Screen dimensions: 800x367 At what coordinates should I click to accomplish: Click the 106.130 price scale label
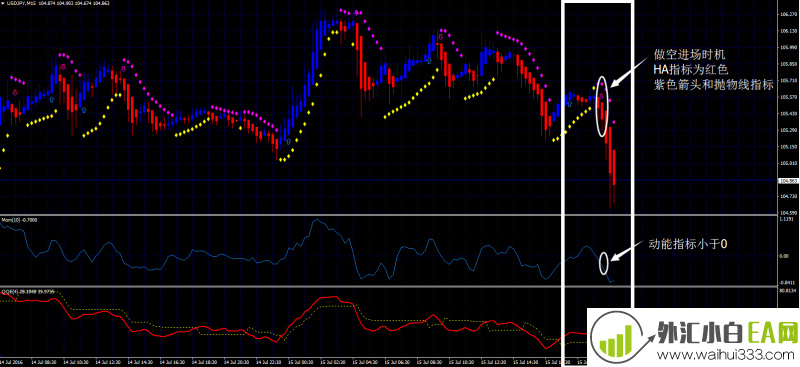pos(789,31)
